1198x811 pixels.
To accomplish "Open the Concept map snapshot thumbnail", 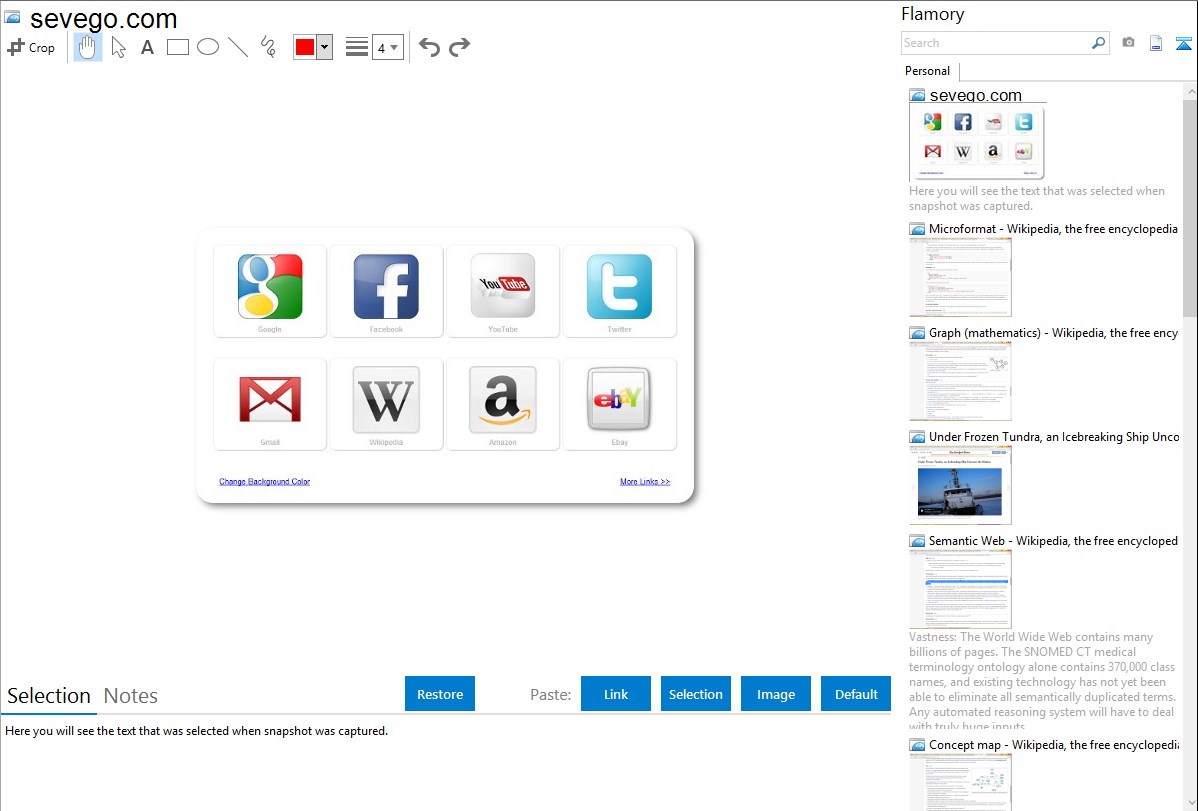I will coord(960,782).
